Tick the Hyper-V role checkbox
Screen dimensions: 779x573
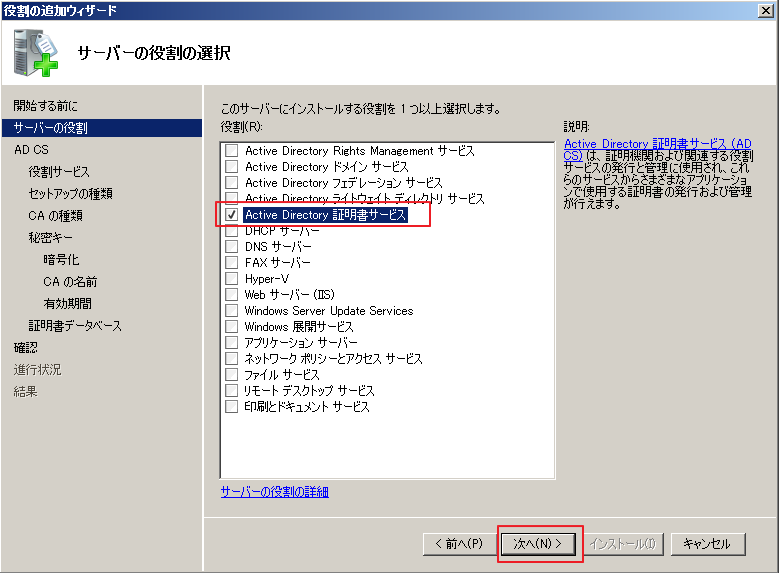pos(232,278)
